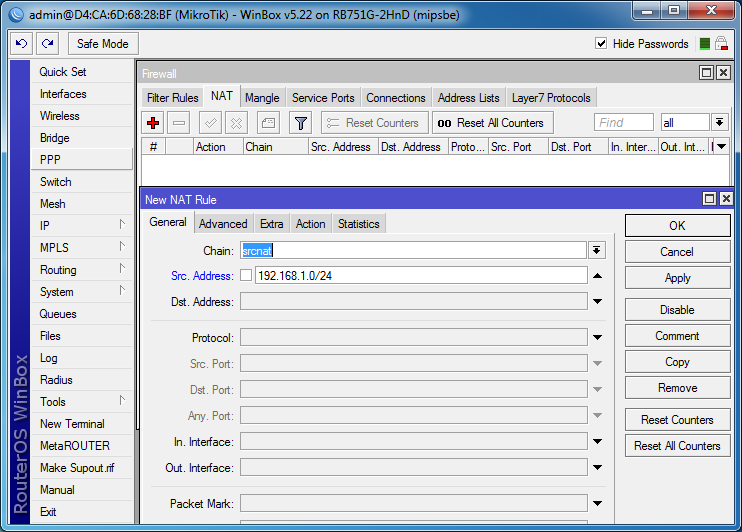
Task: Click the comment note icon in Firewall toolbar
Action: click(268, 123)
